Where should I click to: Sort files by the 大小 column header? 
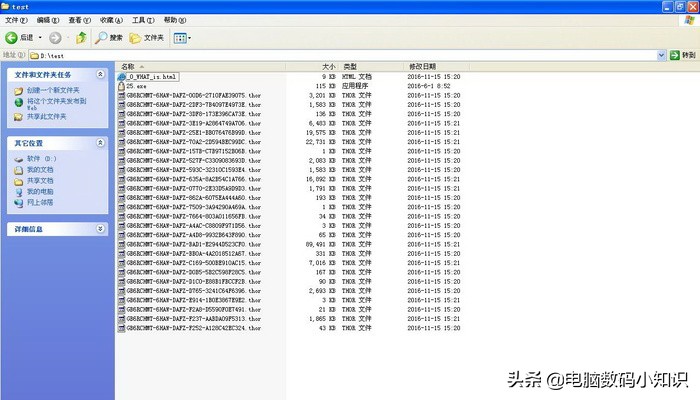[x=312, y=67]
